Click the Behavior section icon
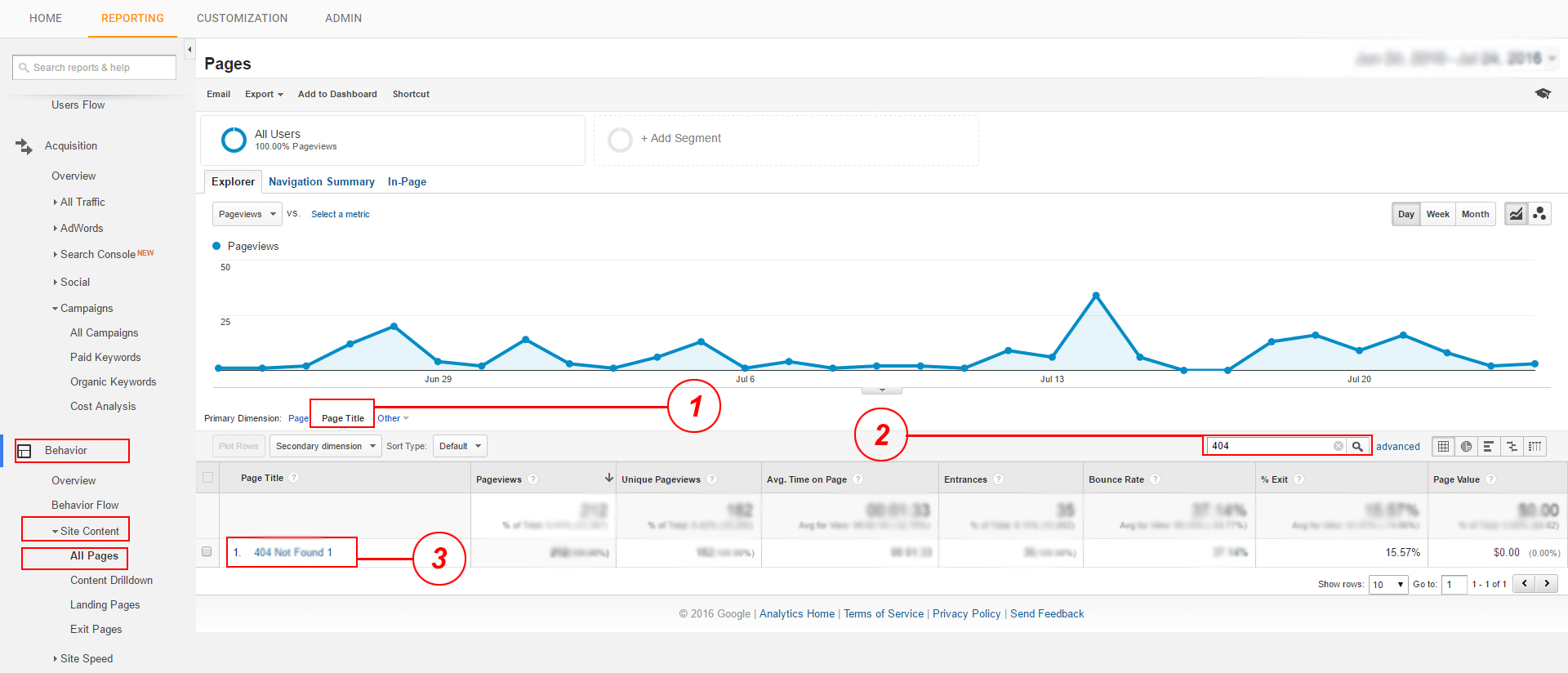 [24, 451]
